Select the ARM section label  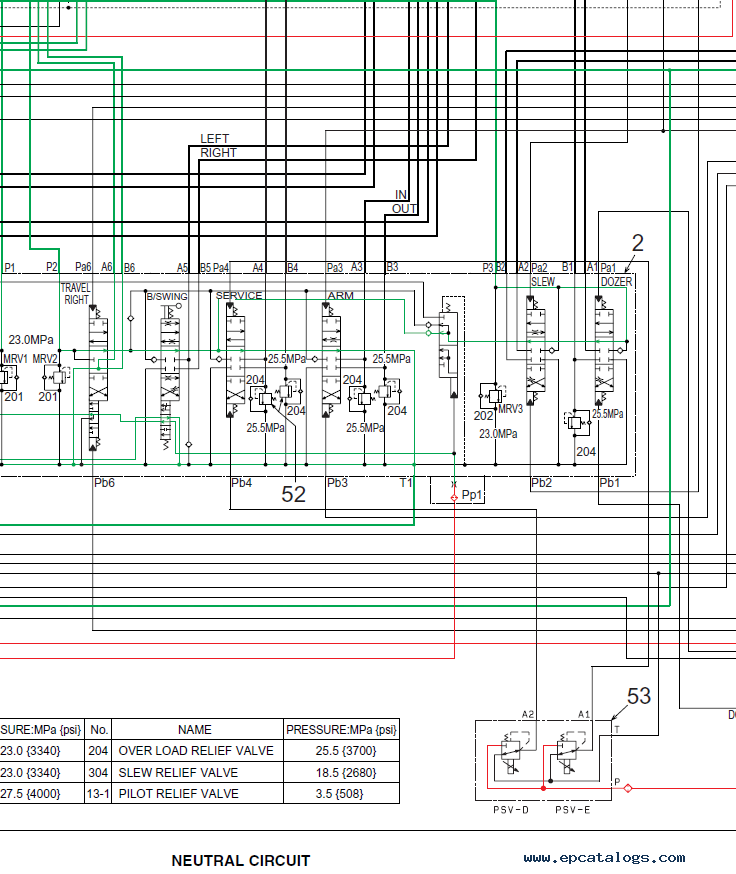click(x=341, y=295)
